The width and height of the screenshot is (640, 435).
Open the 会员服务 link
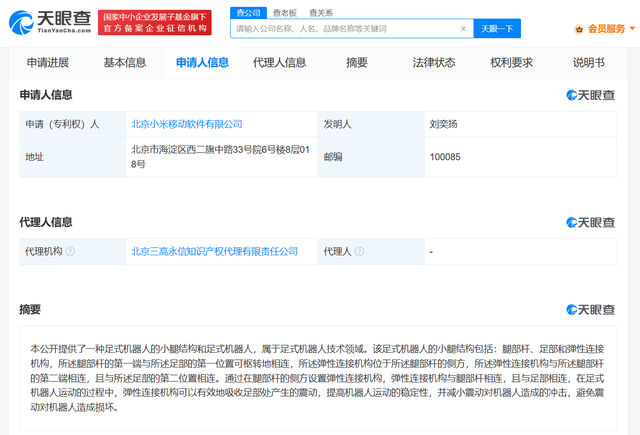click(x=606, y=29)
